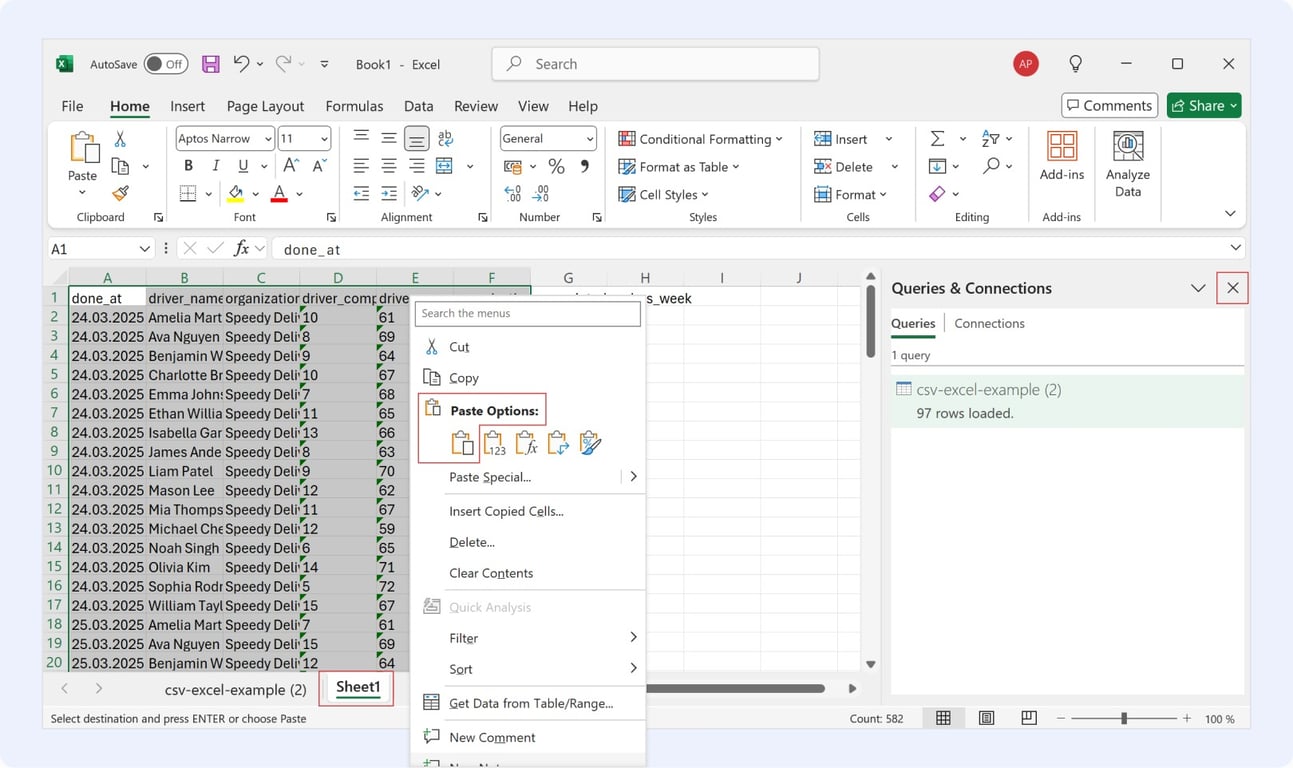
Task: Open the csv-excel-example (2) sheet tab
Action: 235,690
